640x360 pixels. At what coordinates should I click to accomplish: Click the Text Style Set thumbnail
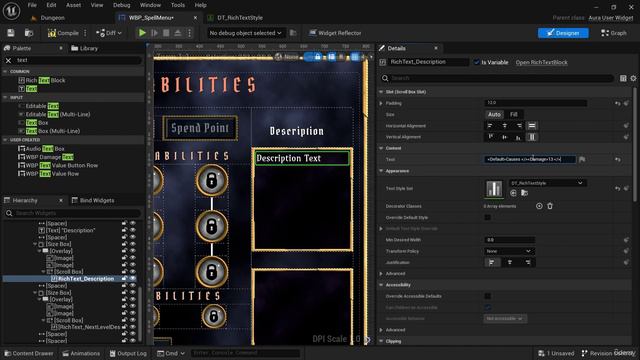tap(494, 189)
